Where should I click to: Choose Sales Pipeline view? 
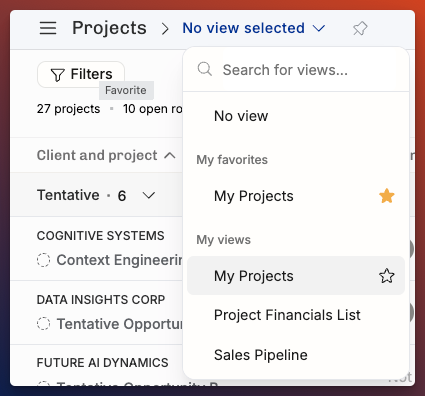(296, 355)
